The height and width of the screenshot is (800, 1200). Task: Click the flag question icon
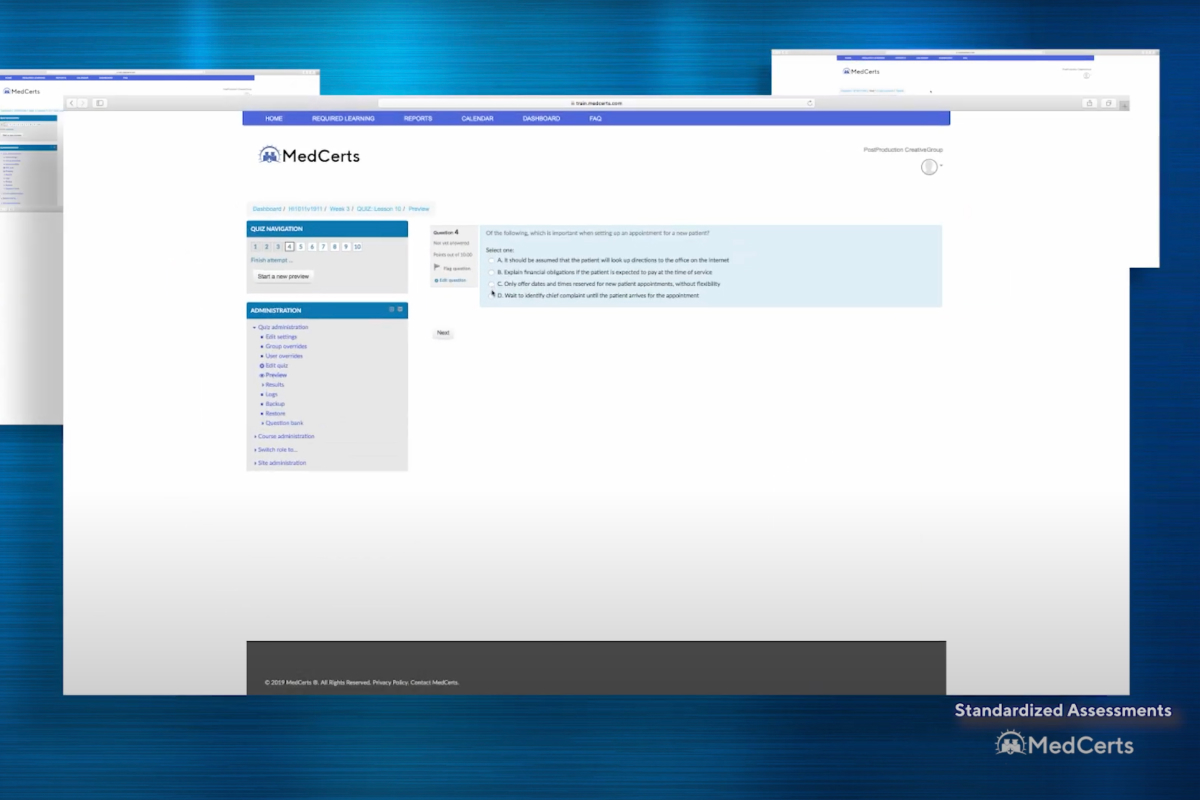pos(437,268)
